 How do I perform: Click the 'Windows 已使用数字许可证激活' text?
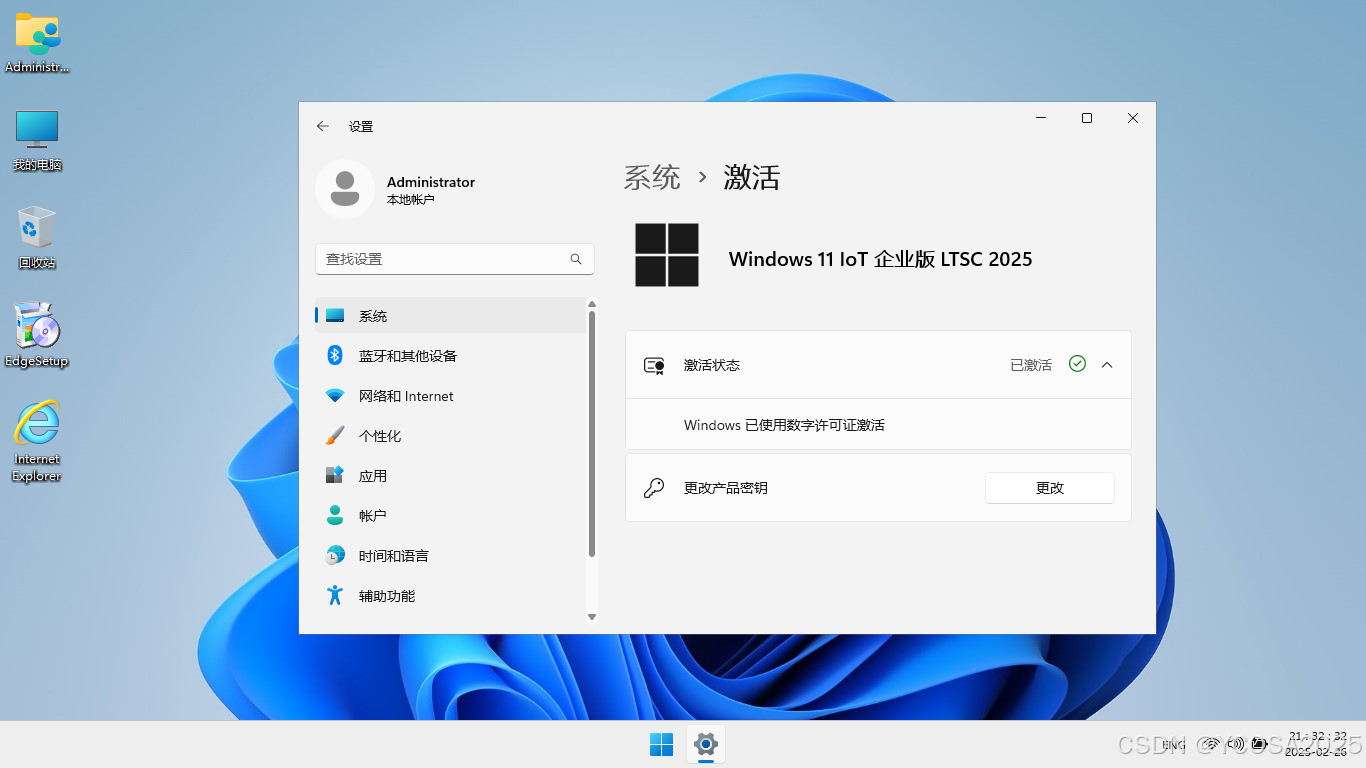tap(784, 425)
